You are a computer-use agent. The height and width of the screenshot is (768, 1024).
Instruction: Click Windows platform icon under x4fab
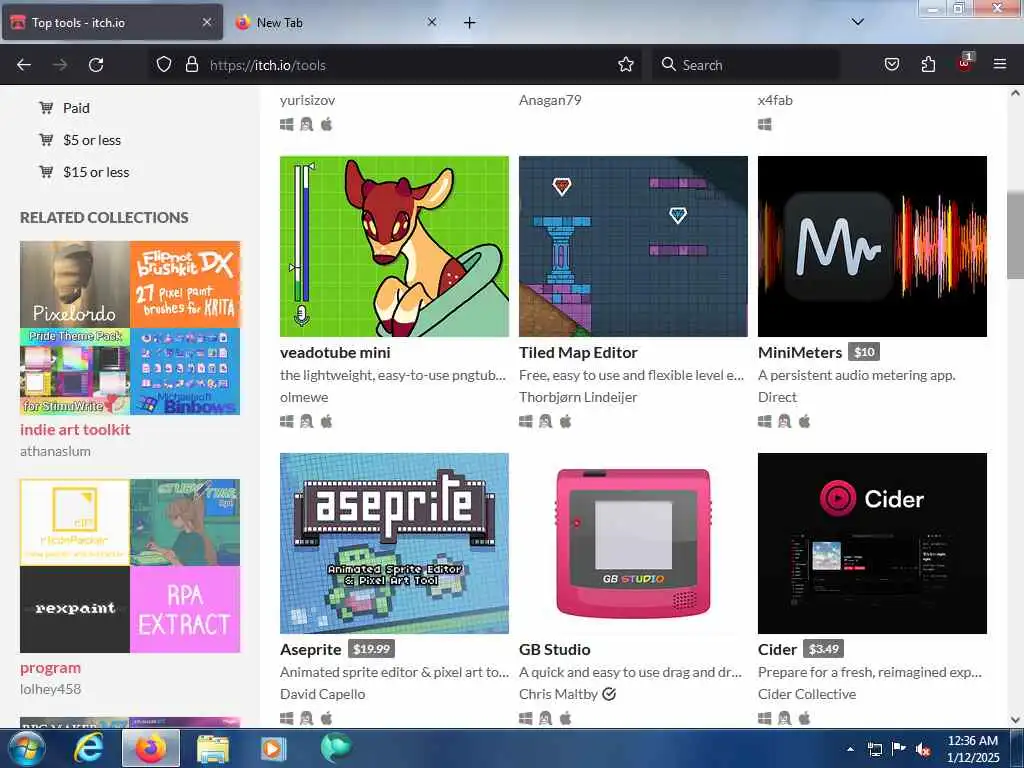pos(765,124)
